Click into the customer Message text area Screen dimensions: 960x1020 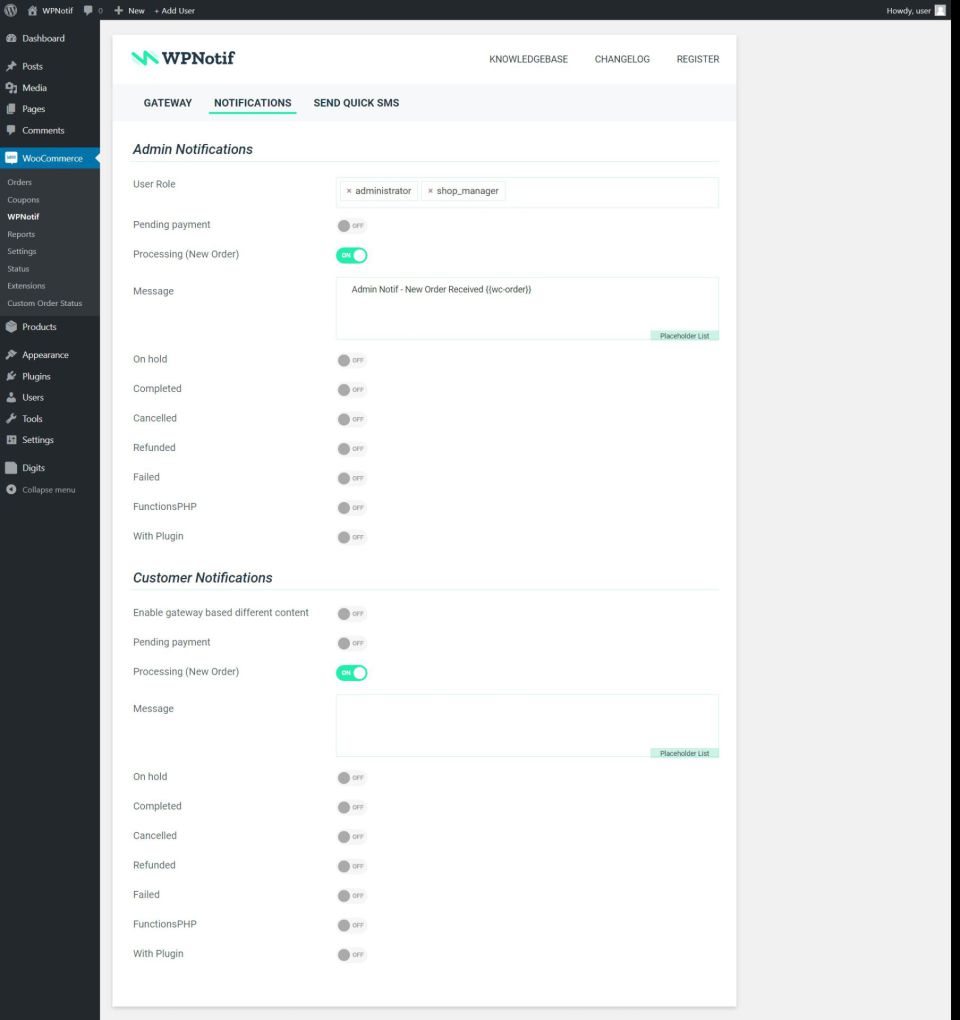527,720
